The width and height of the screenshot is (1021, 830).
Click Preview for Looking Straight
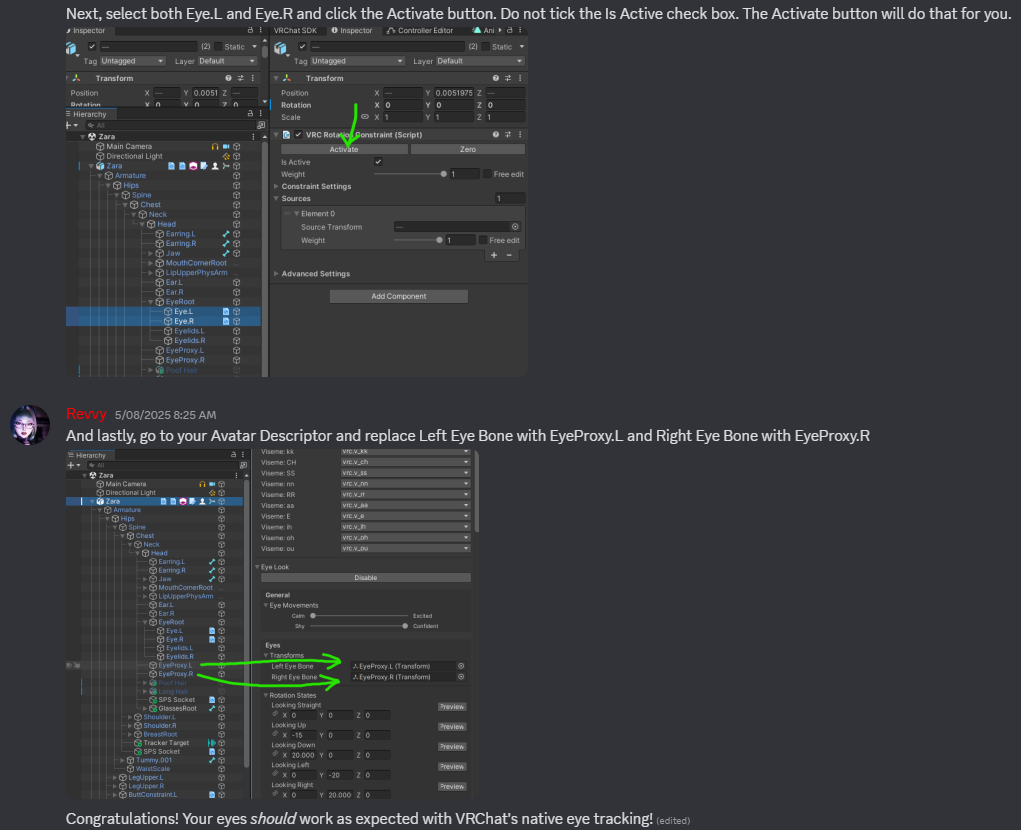[451, 706]
